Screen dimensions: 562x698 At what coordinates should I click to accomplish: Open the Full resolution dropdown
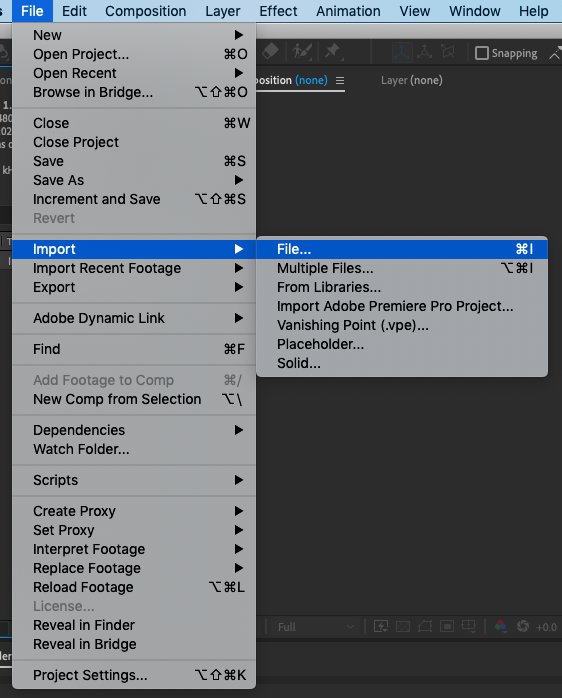point(315,627)
